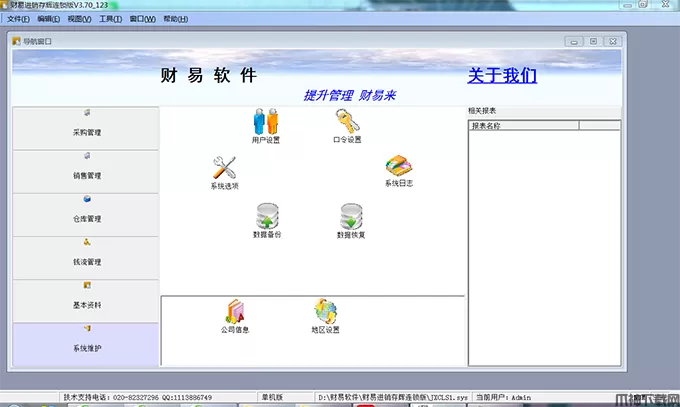Select the 系统维护 sidebar section
Viewport: 680px width, 407px height.
click(x=86, y=345)
